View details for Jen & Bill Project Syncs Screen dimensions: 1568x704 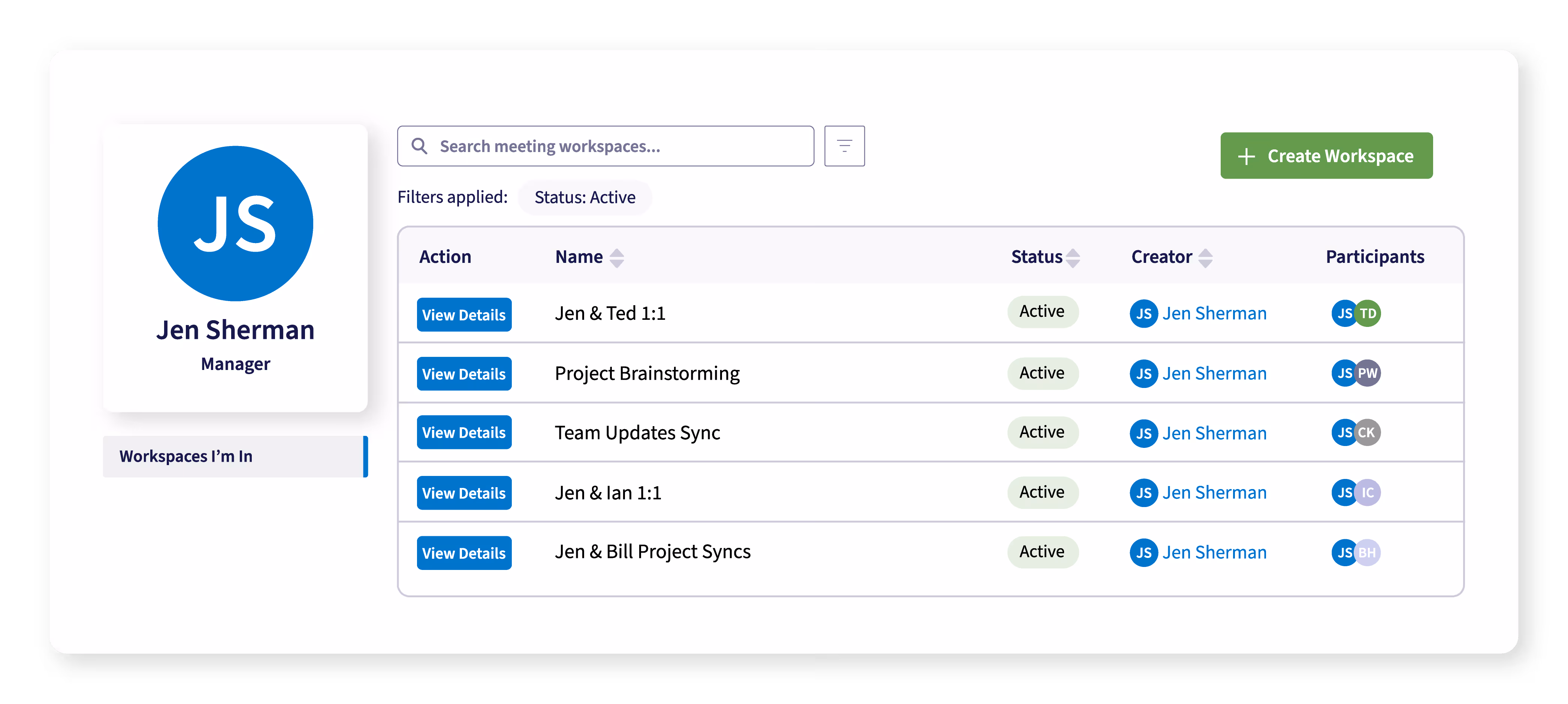tap(464, 553)
